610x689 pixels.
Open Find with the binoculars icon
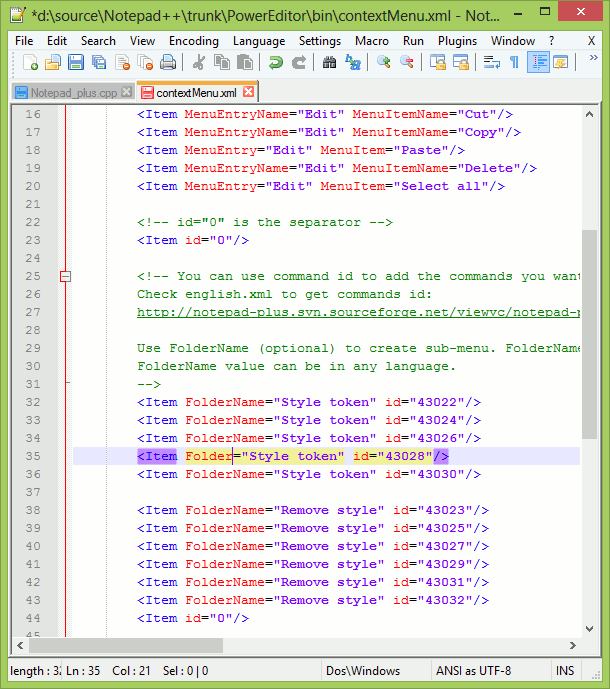coord(330,62)
